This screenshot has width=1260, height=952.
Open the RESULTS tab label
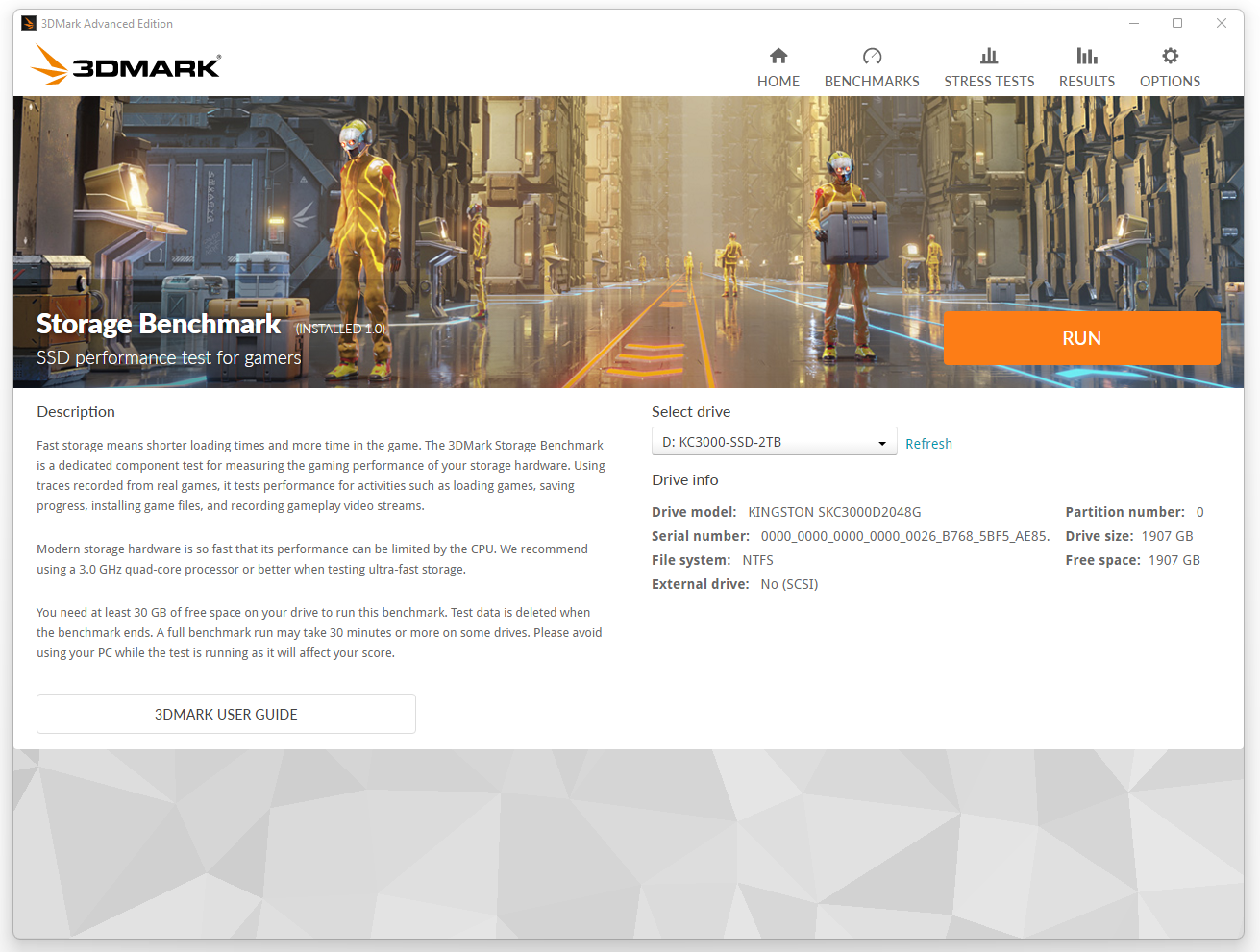click(1087, 82)
